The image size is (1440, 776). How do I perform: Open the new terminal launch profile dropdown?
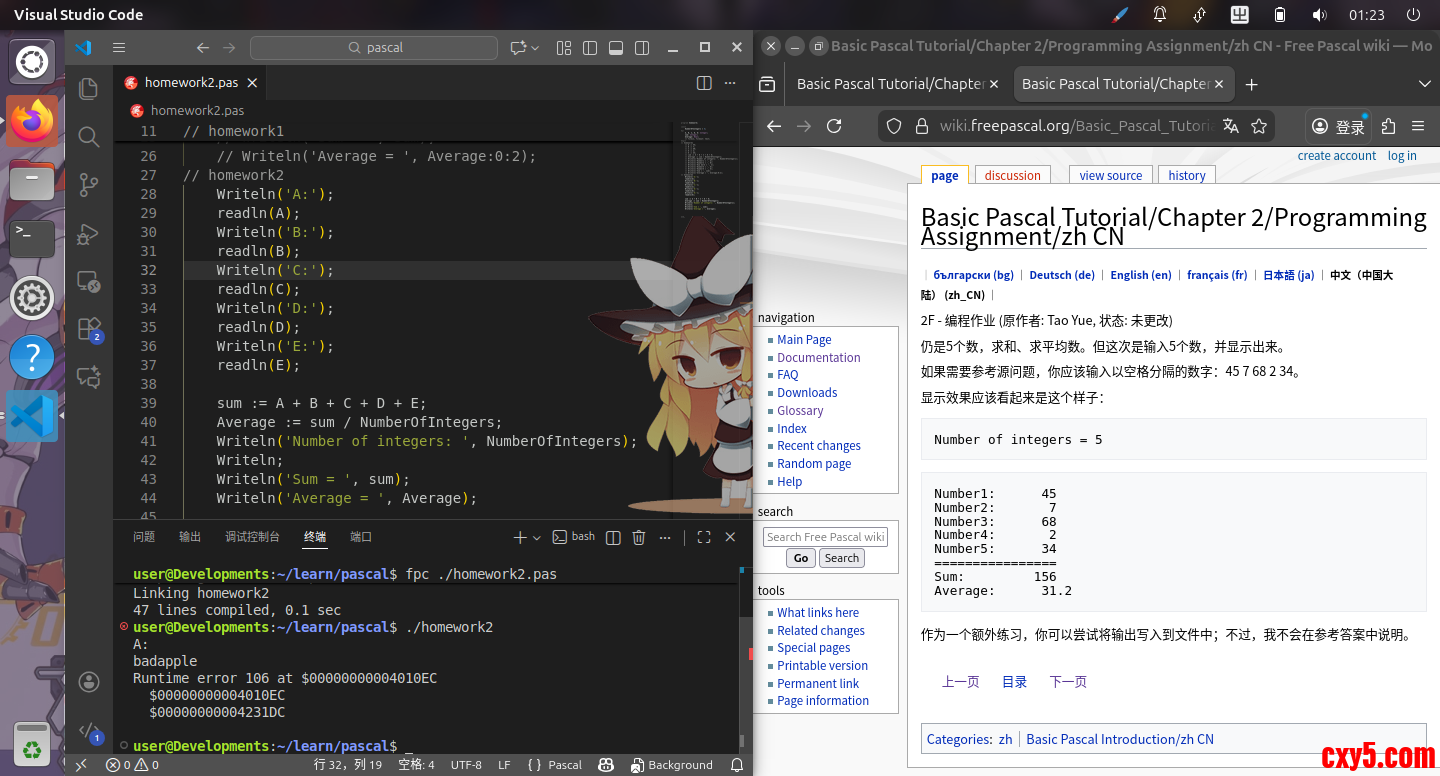[x=537, y=537]
